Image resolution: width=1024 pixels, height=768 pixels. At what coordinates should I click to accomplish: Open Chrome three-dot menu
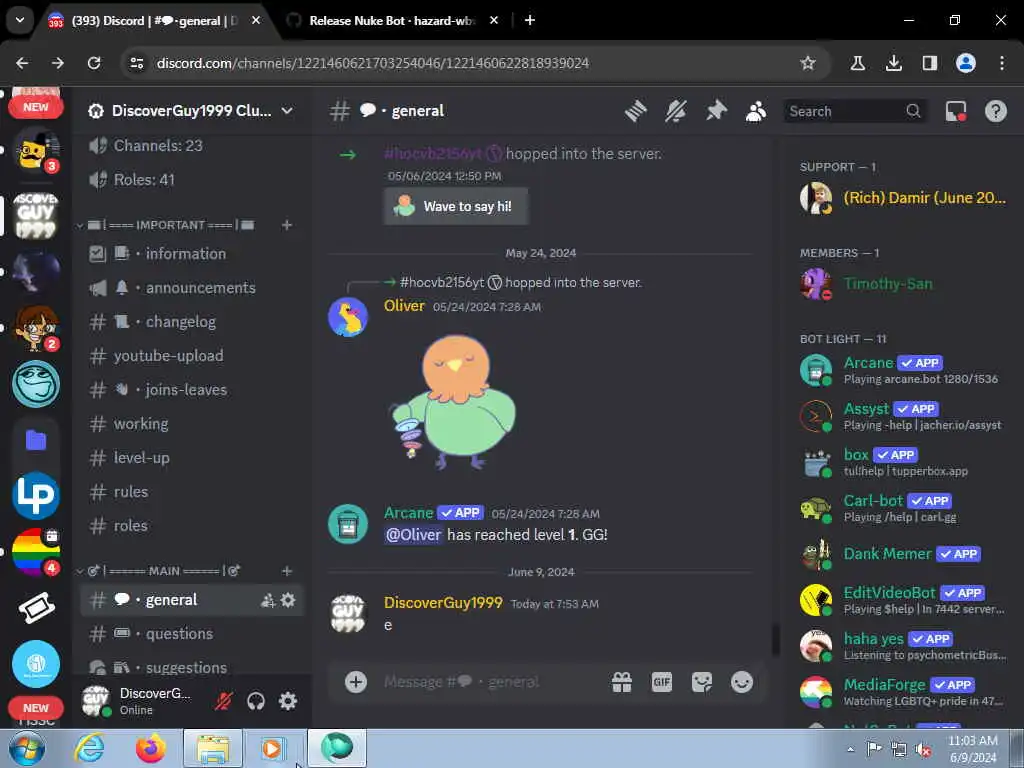pos(1002,63)
